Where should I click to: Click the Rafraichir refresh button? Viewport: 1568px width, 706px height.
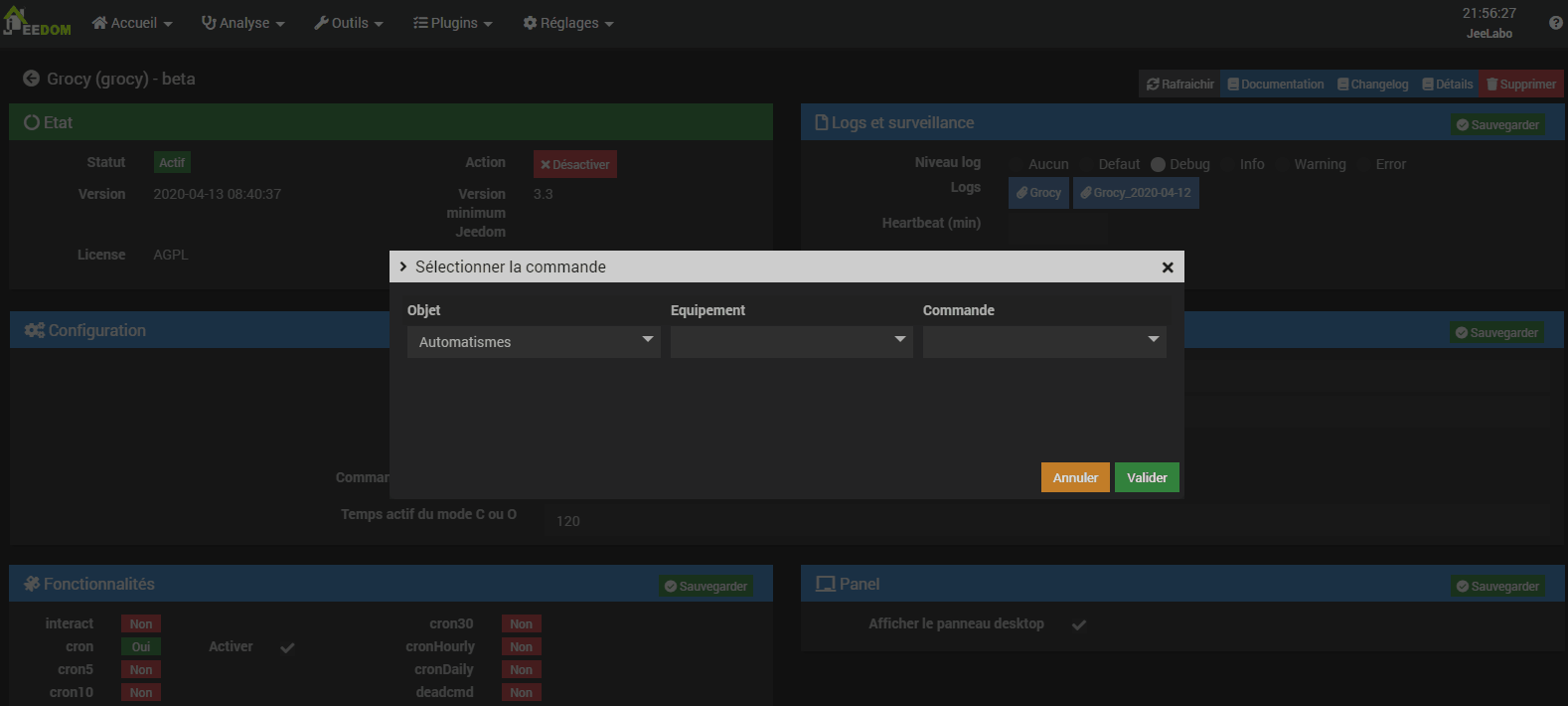(1180, 85)
